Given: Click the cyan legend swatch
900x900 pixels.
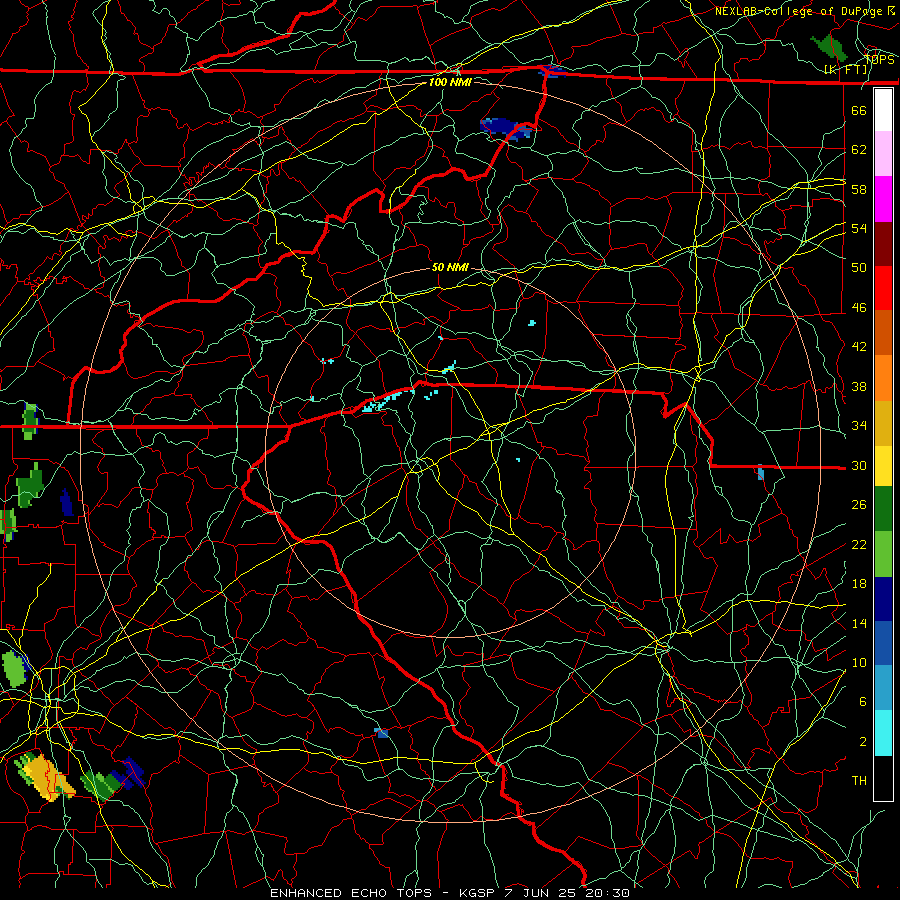Looking at the screenshot, I should [883, 733].
